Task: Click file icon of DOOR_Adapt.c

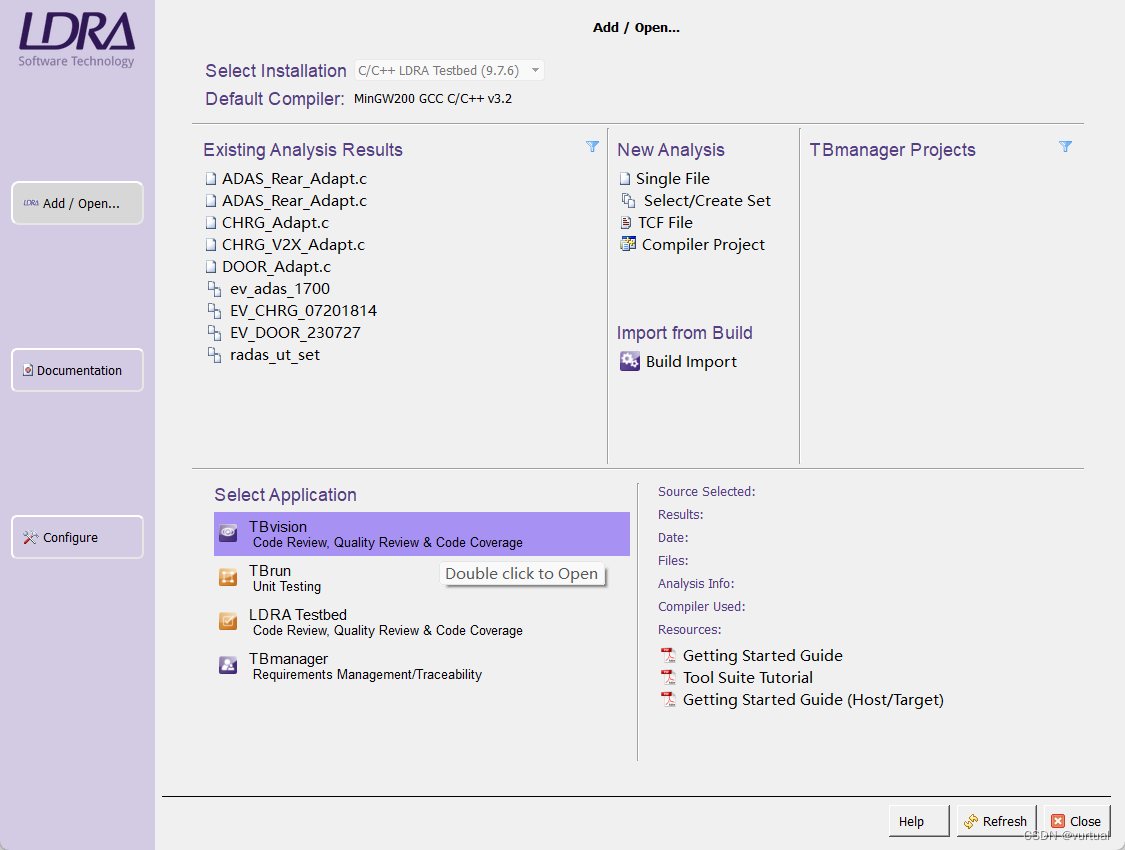Action: click(211, 267)
